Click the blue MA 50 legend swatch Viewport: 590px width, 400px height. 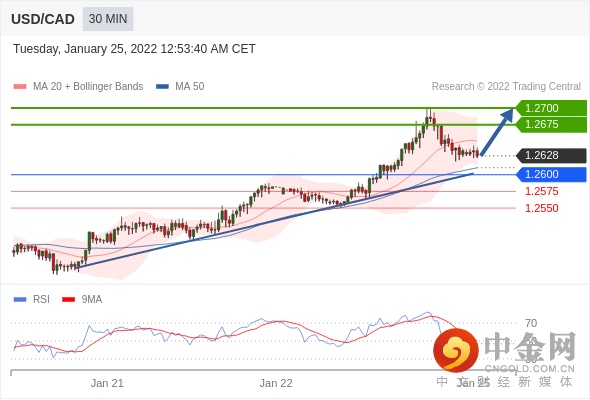[162, 87]
